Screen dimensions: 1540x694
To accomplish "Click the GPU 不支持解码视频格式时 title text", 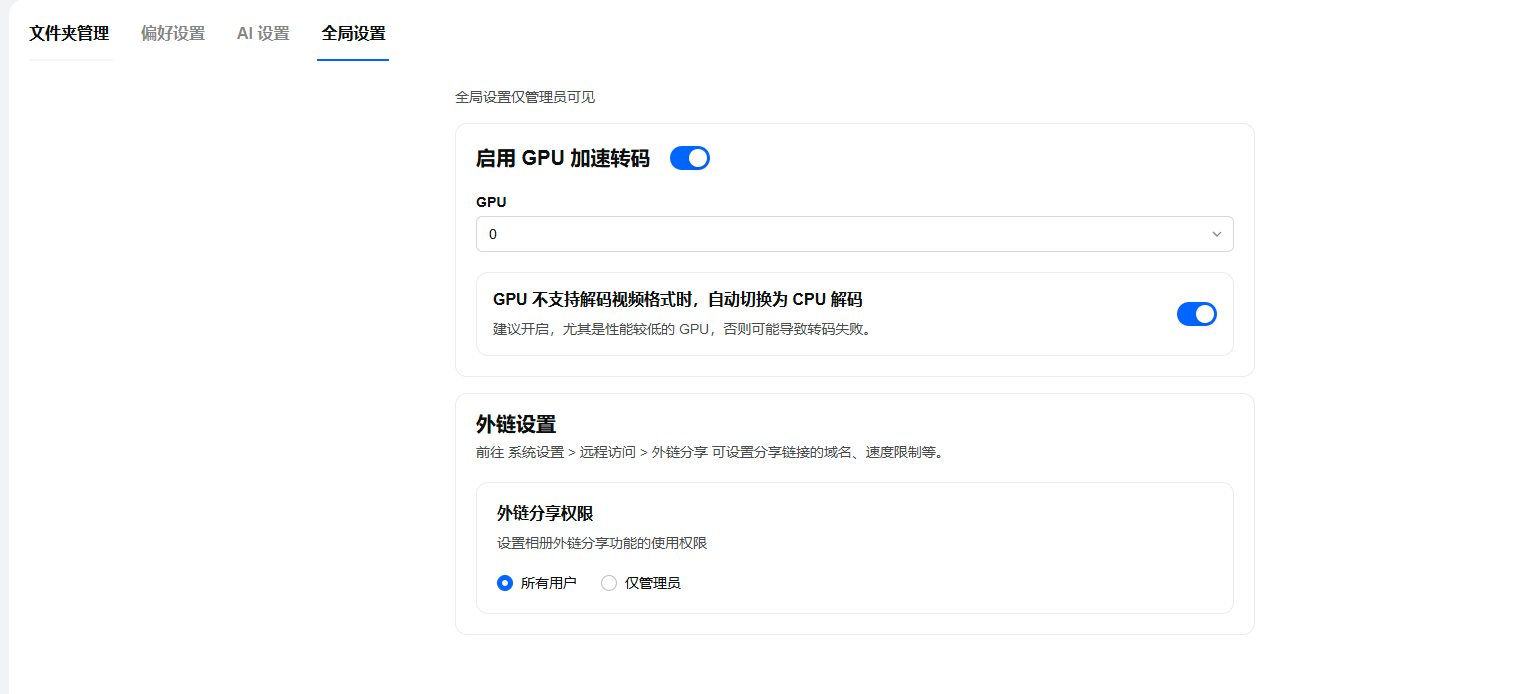I will point(678,299).
